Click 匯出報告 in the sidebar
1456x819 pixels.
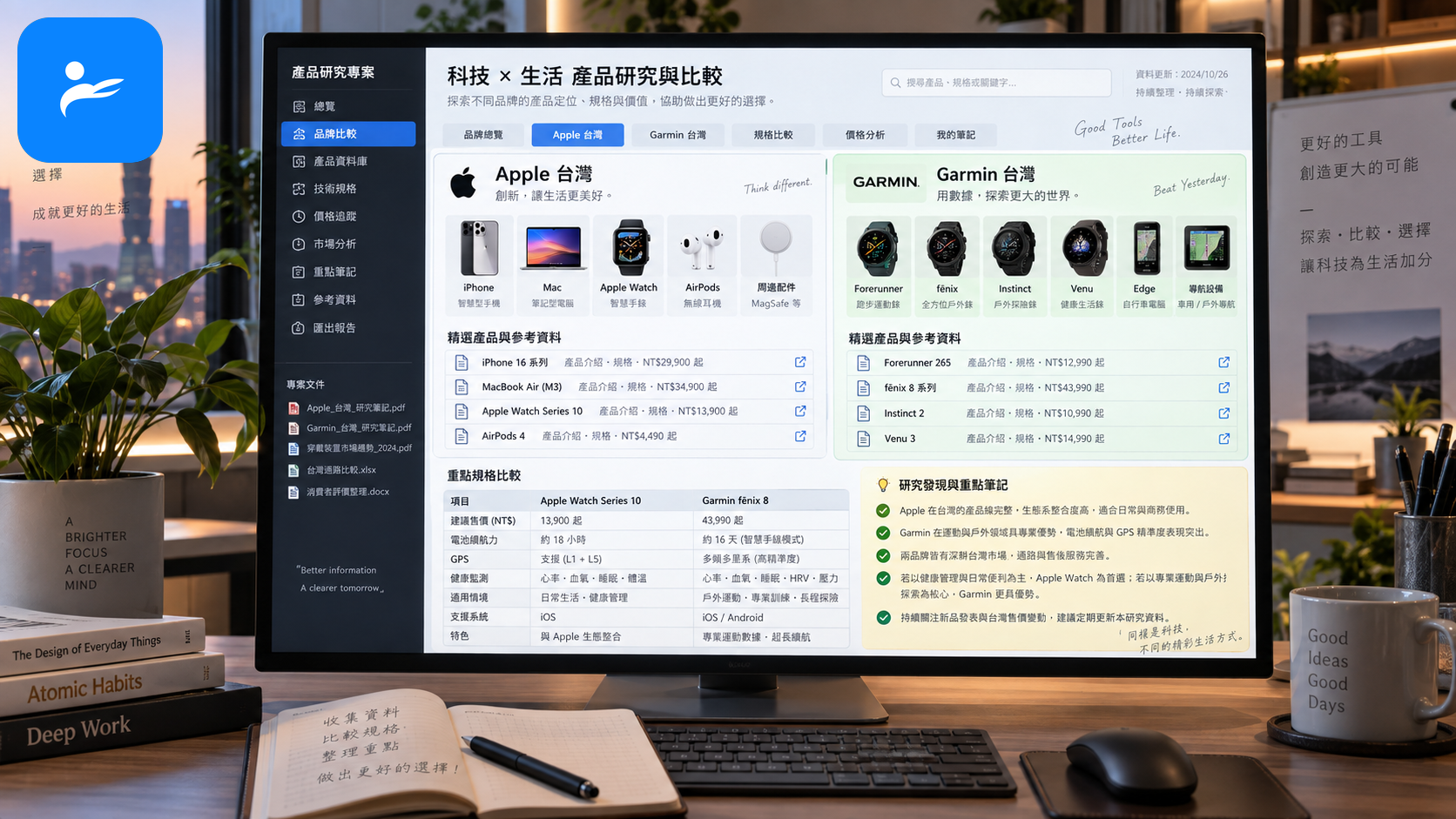[x=347, y=328]
